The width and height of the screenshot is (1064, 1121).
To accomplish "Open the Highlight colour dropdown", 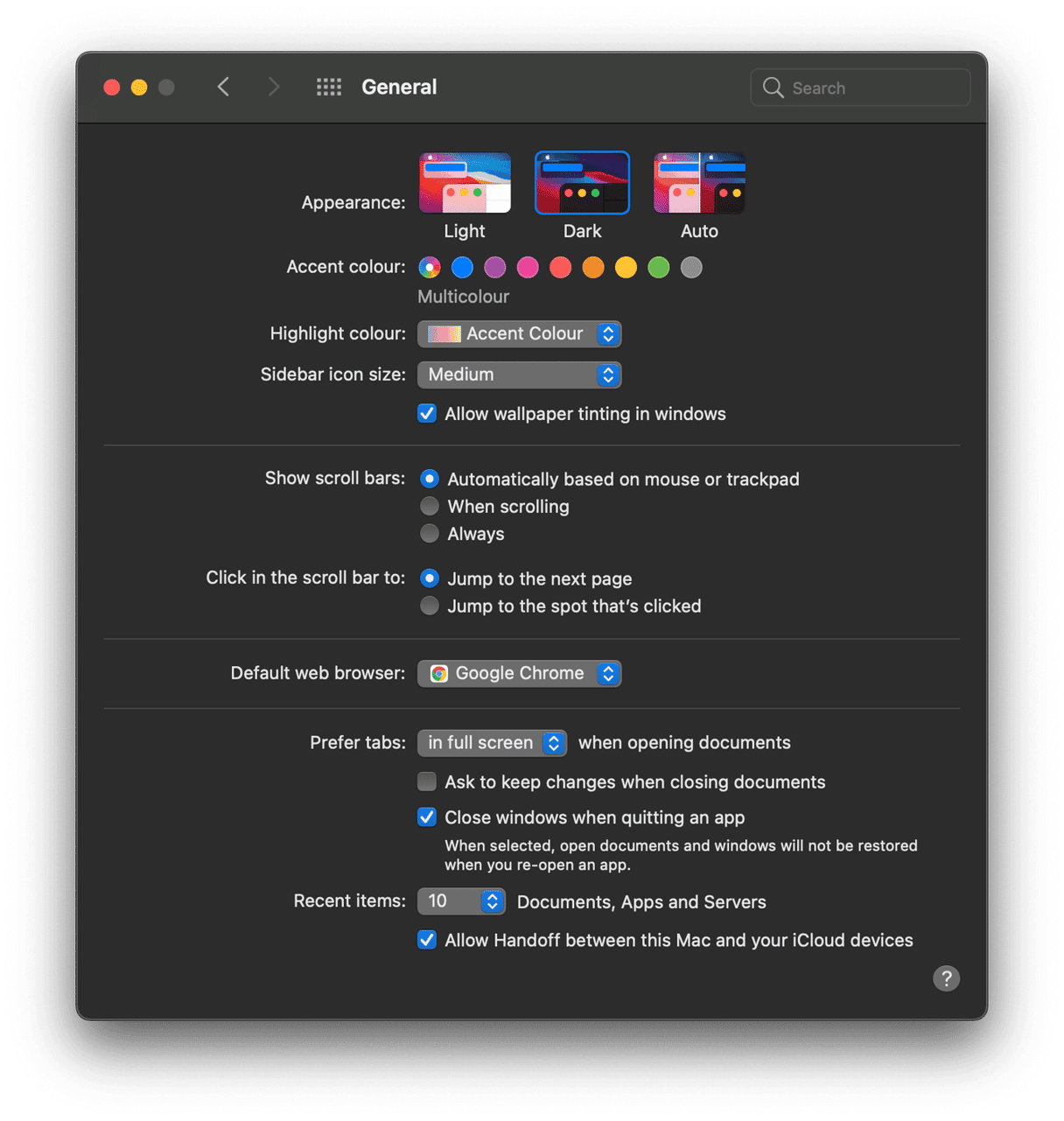I will [519, 333].
